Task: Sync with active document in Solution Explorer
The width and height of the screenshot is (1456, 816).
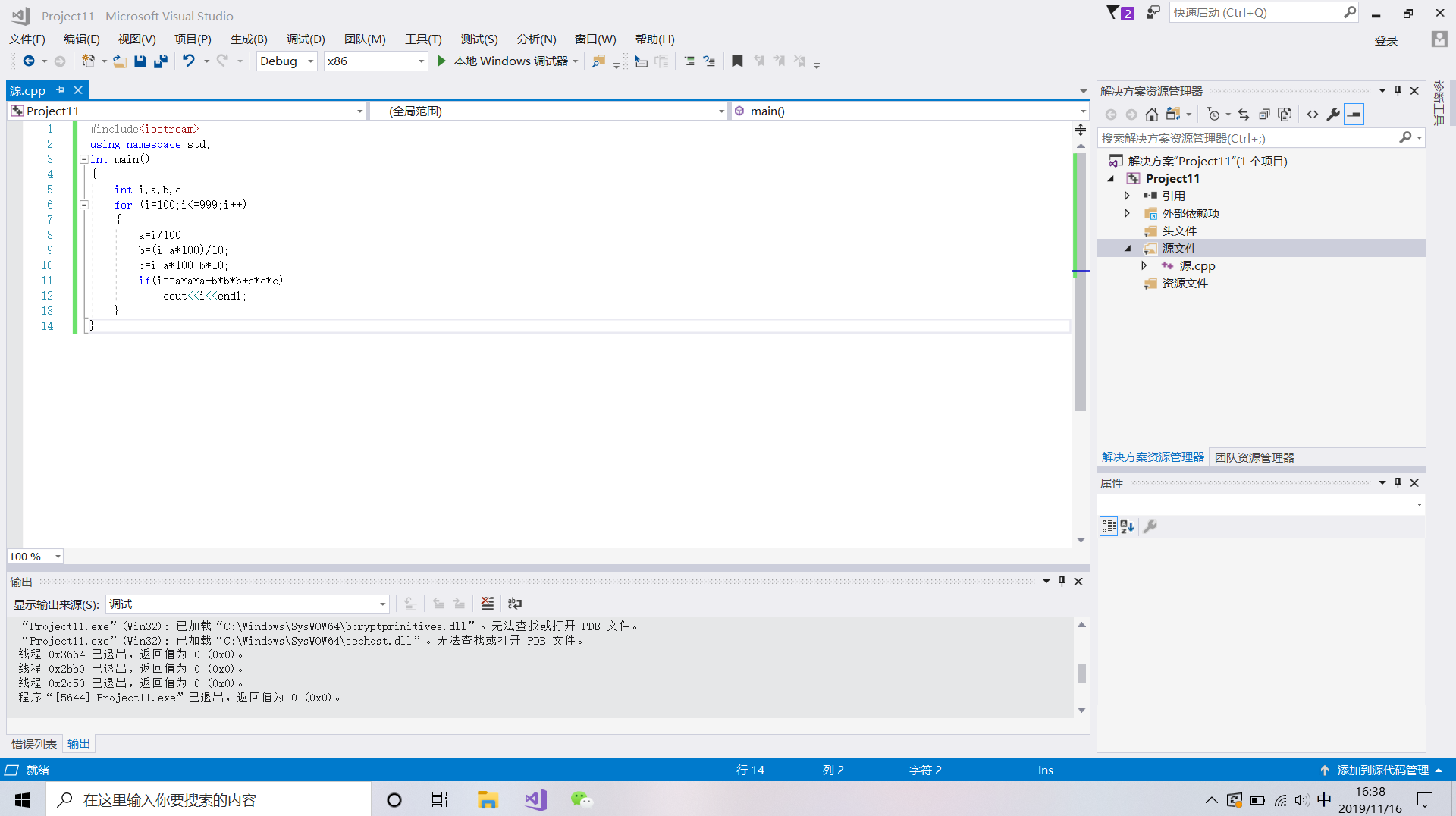Action: point(1244,115)
